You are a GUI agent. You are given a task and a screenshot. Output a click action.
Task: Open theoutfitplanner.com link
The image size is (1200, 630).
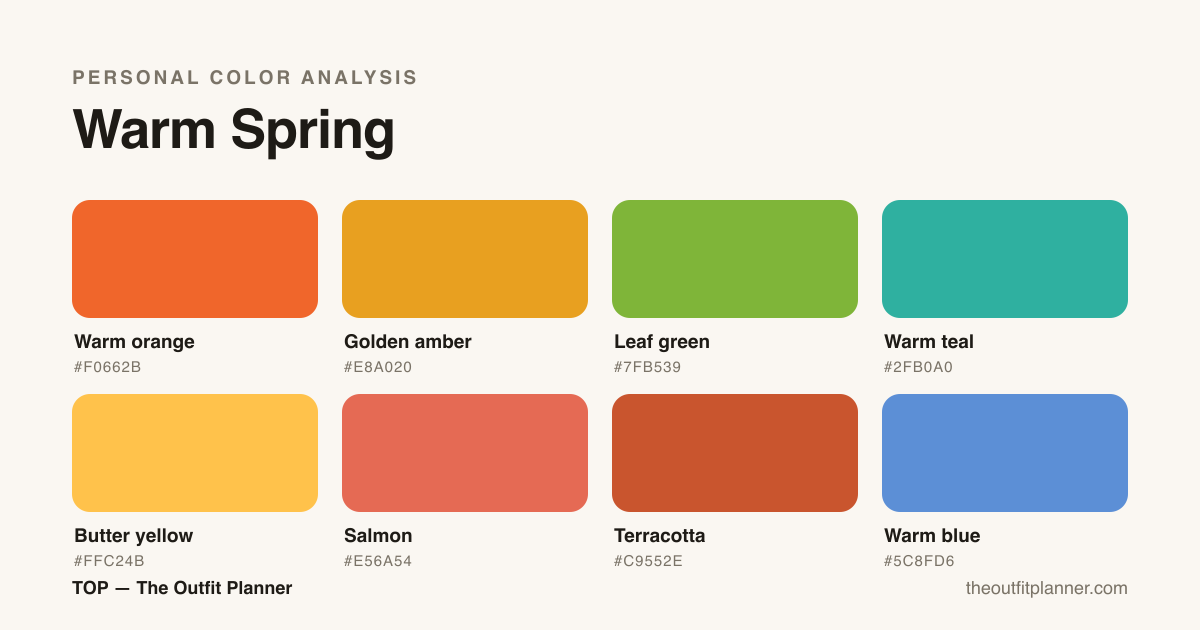[x=1047, y=588]
